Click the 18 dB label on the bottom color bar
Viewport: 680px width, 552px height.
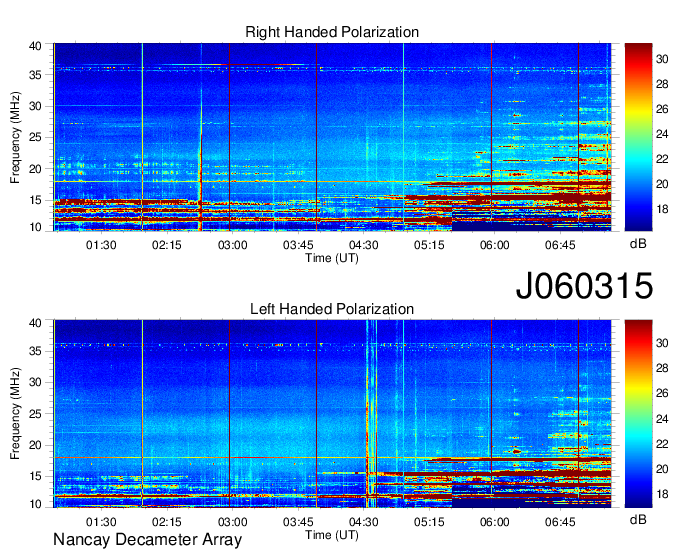662,494
